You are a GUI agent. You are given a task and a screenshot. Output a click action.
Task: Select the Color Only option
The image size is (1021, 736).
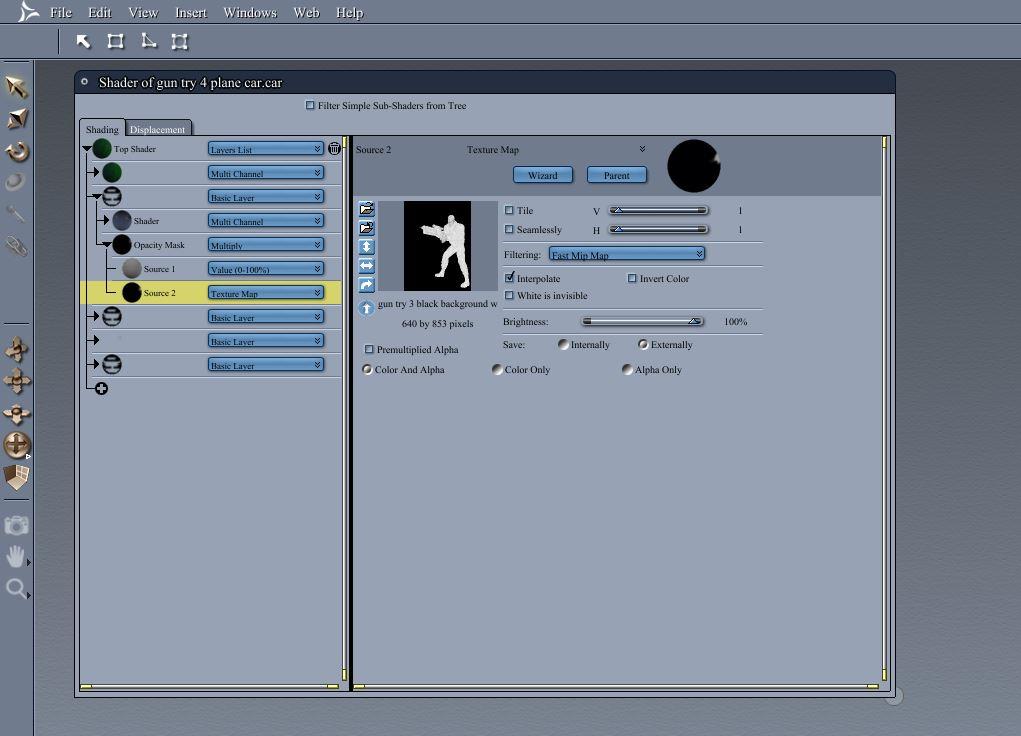click(x=497, y=369)
